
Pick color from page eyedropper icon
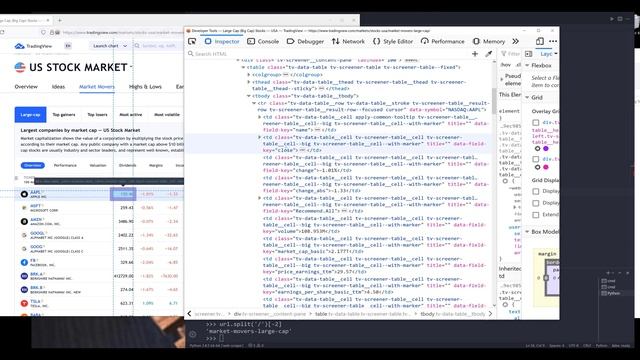coord(489,54)
